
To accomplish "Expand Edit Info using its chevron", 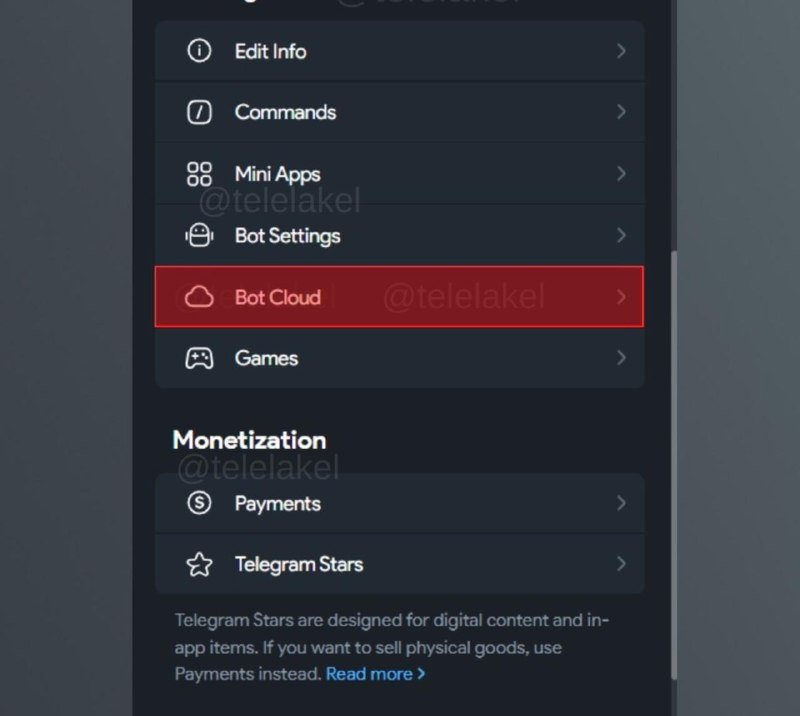I will coord(621,51).
